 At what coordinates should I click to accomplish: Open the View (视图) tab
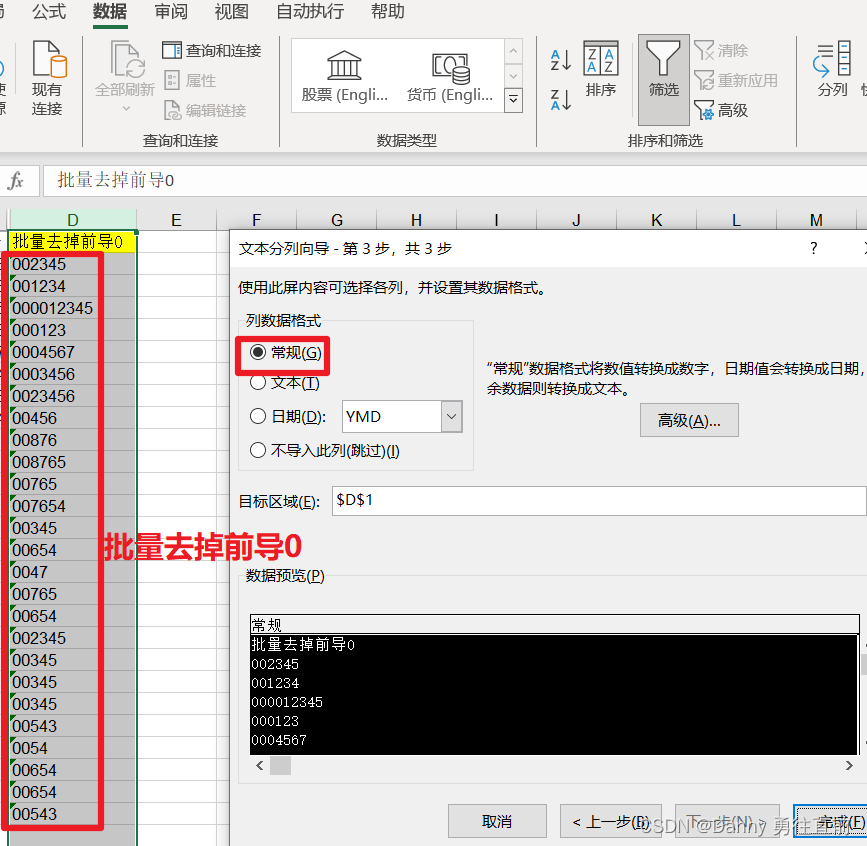232,11
